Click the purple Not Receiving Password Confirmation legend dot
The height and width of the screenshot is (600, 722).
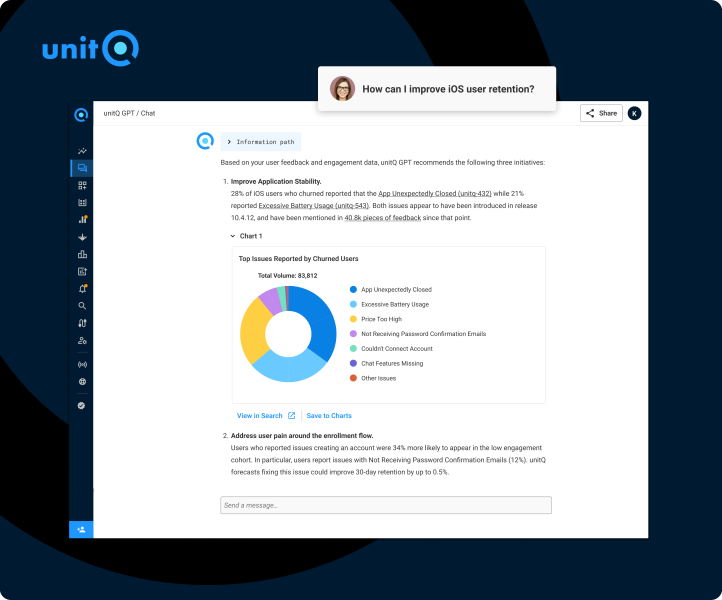click(x=353, y=334)
